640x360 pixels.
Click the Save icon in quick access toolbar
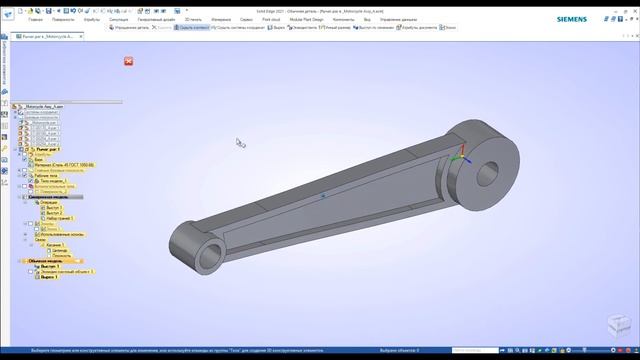coord(49,11)
